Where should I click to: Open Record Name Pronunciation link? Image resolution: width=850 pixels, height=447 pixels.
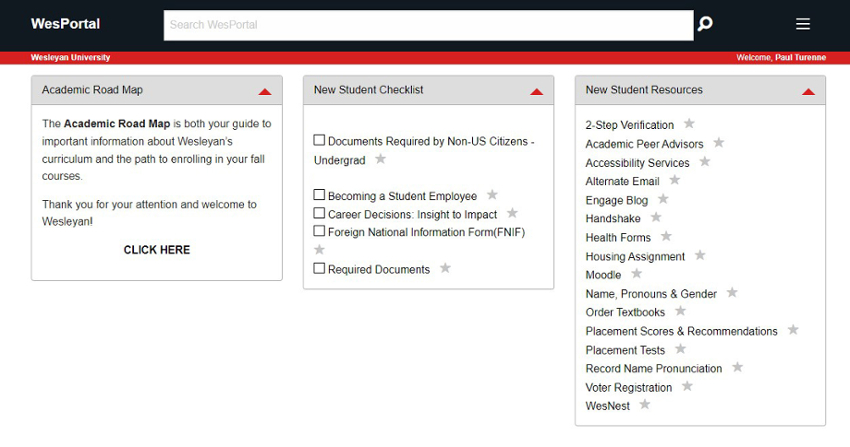(x=654, y=369)
